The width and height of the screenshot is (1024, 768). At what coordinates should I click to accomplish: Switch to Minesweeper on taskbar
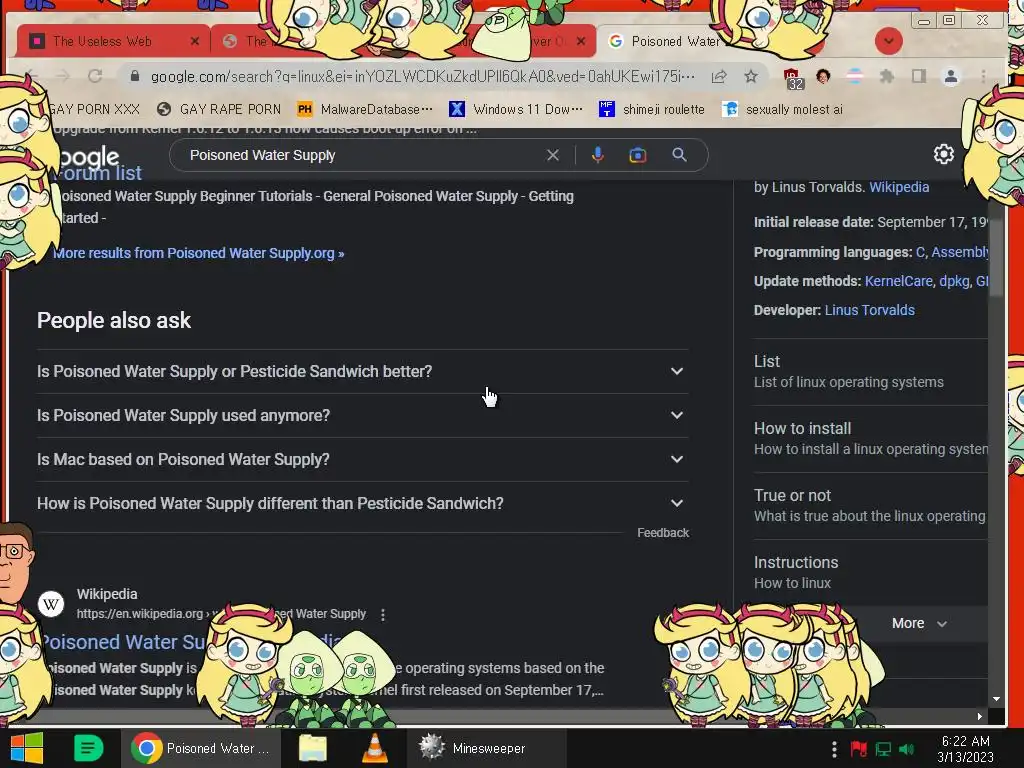click(x=487, y=748)
